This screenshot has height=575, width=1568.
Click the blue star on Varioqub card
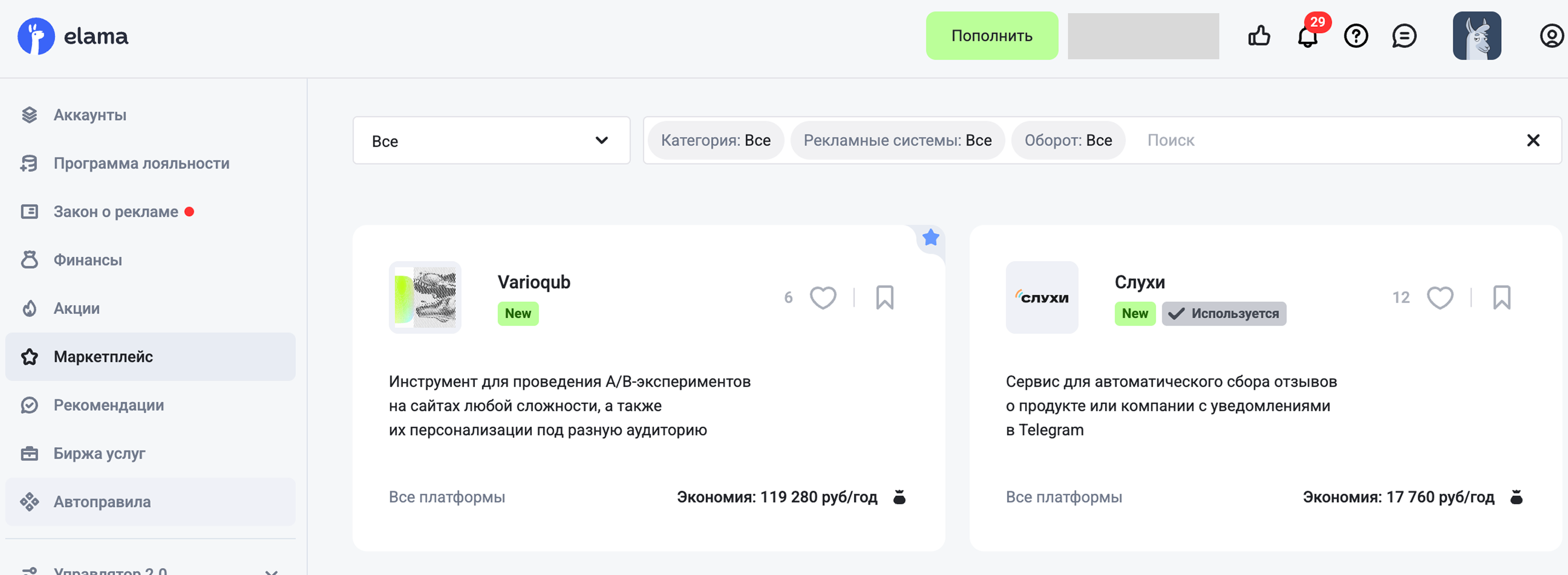coord(930,238)
